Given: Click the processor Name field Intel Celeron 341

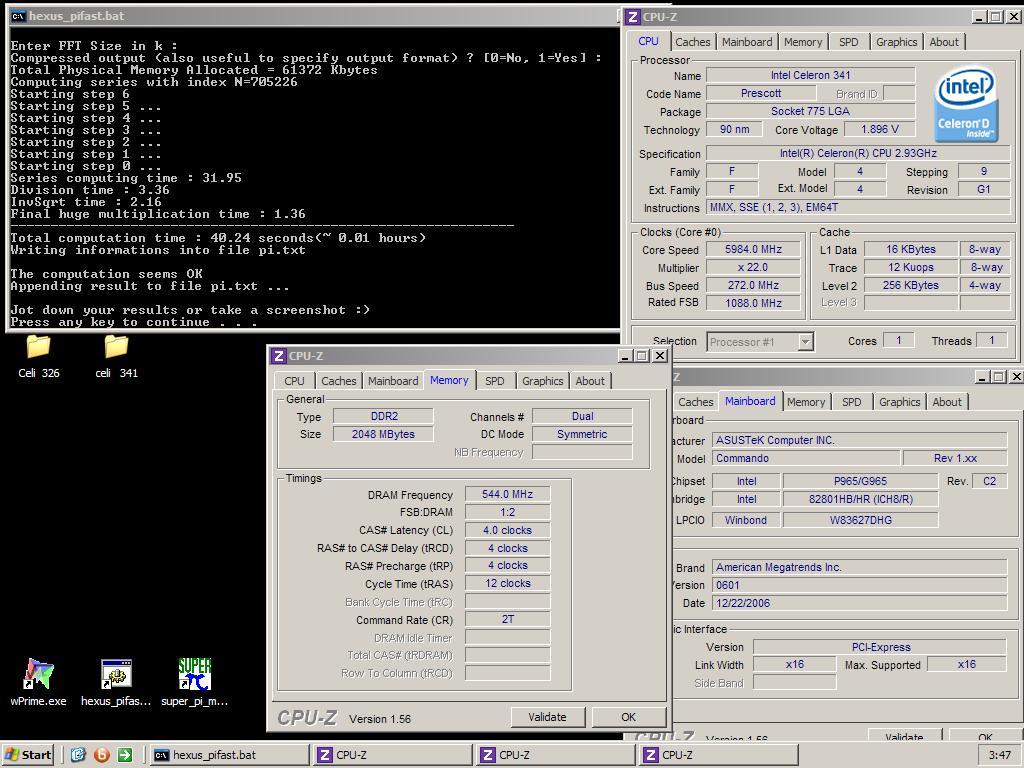Looking at the screenshot, I should tap(810, 75).
